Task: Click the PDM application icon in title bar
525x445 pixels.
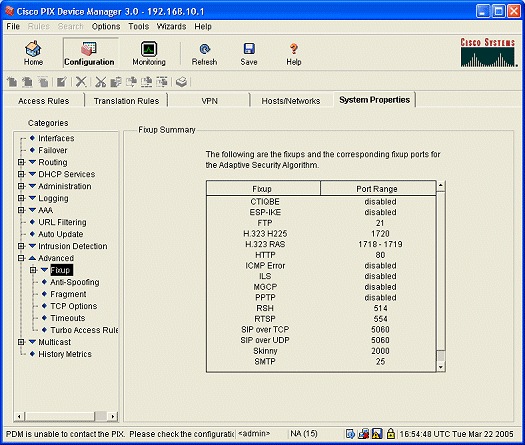Action: 9,11
